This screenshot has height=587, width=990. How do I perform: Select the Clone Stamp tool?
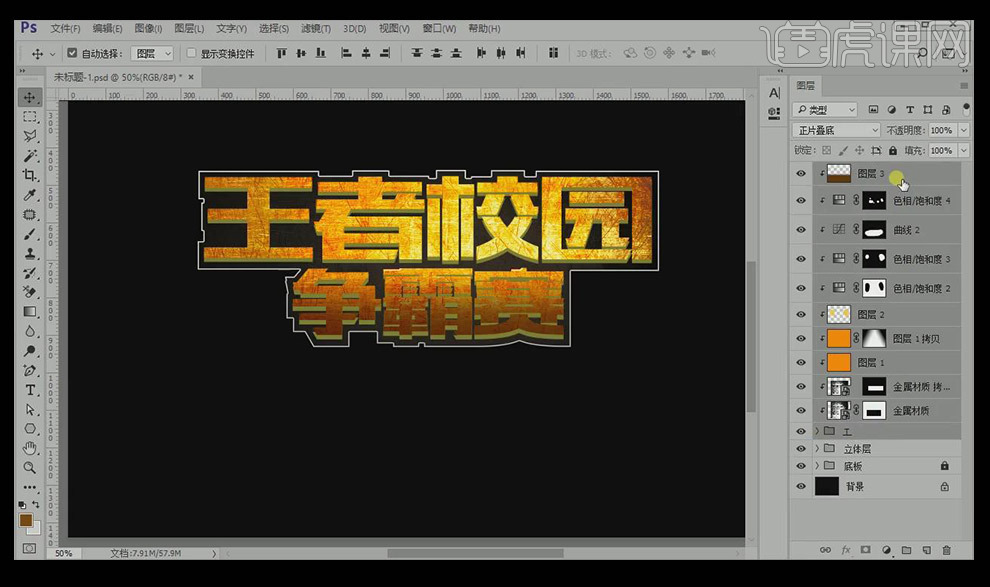30,254
